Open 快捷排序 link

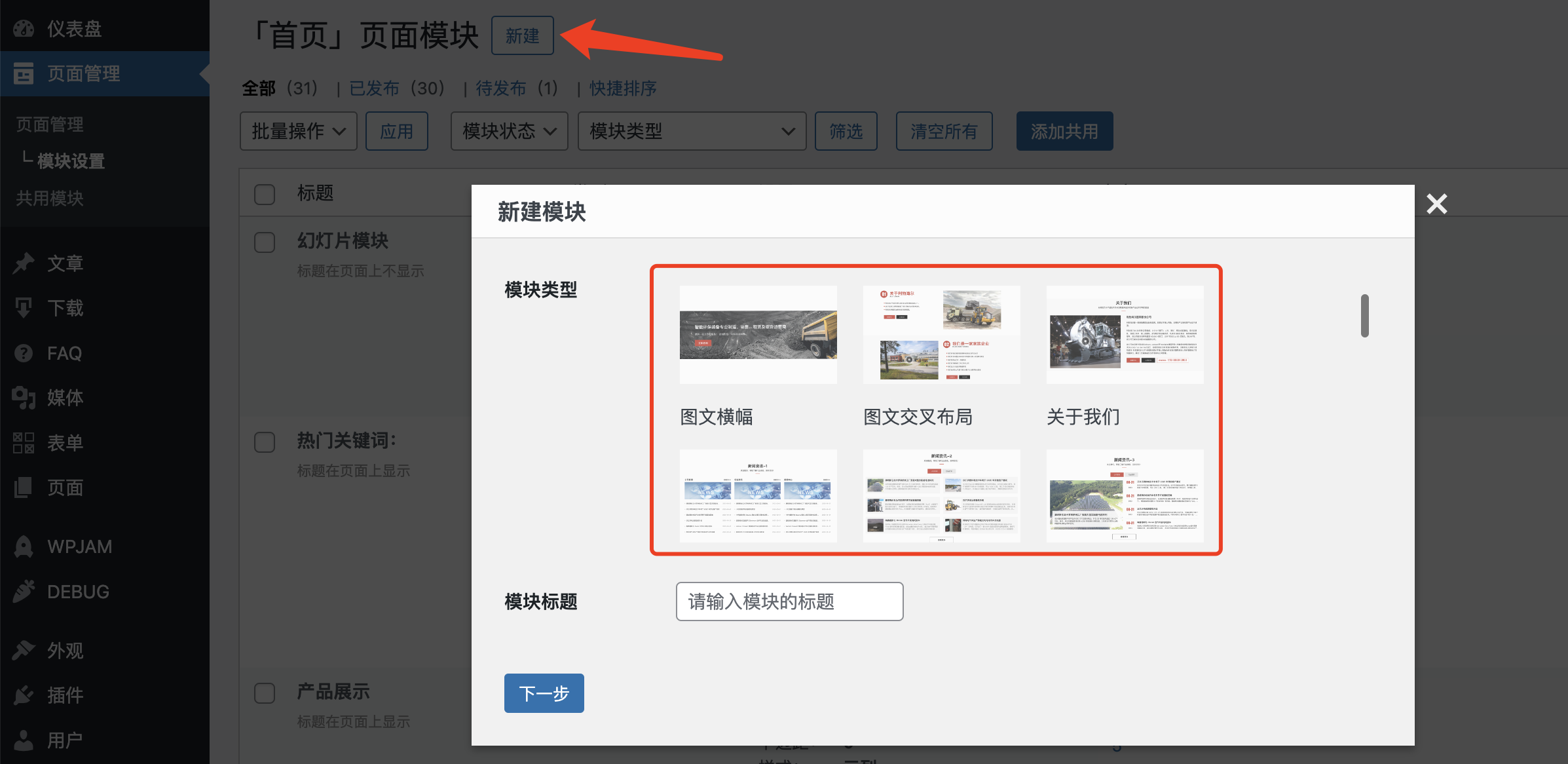click(623, 88)
